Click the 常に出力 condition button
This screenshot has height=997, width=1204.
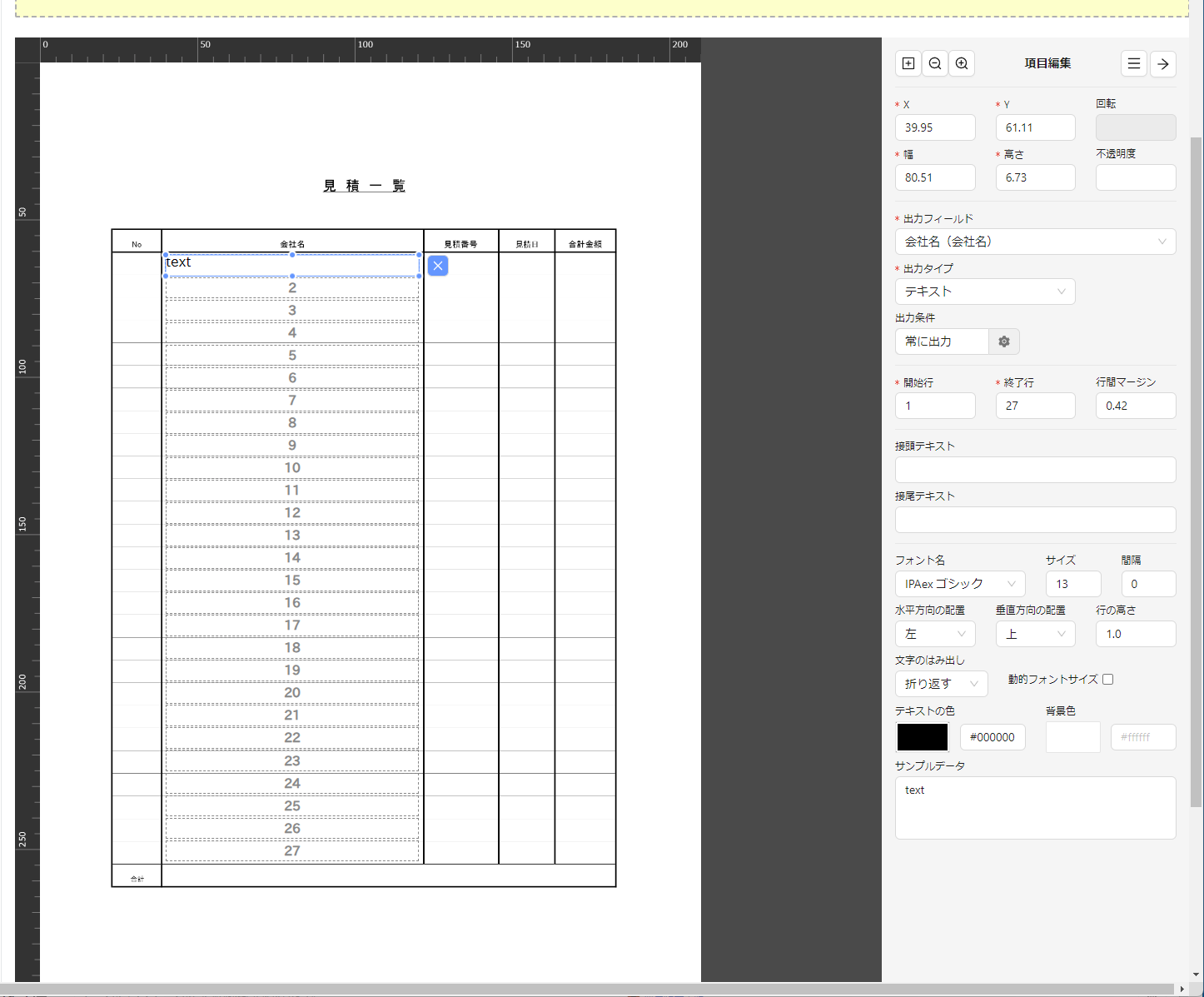click(942, 341)
